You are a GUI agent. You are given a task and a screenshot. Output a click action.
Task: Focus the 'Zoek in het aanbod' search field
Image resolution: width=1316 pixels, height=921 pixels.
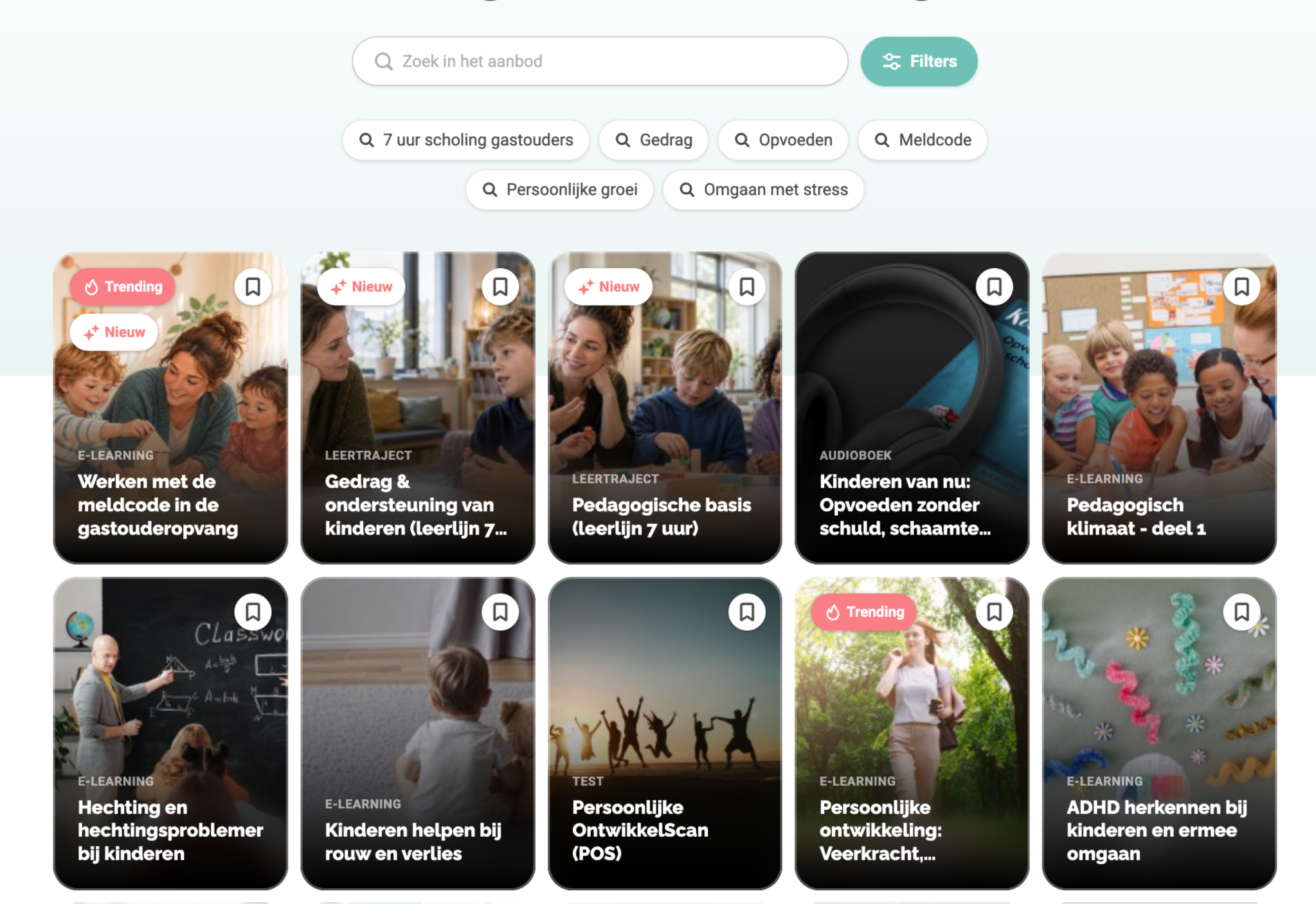coord(600,62)
